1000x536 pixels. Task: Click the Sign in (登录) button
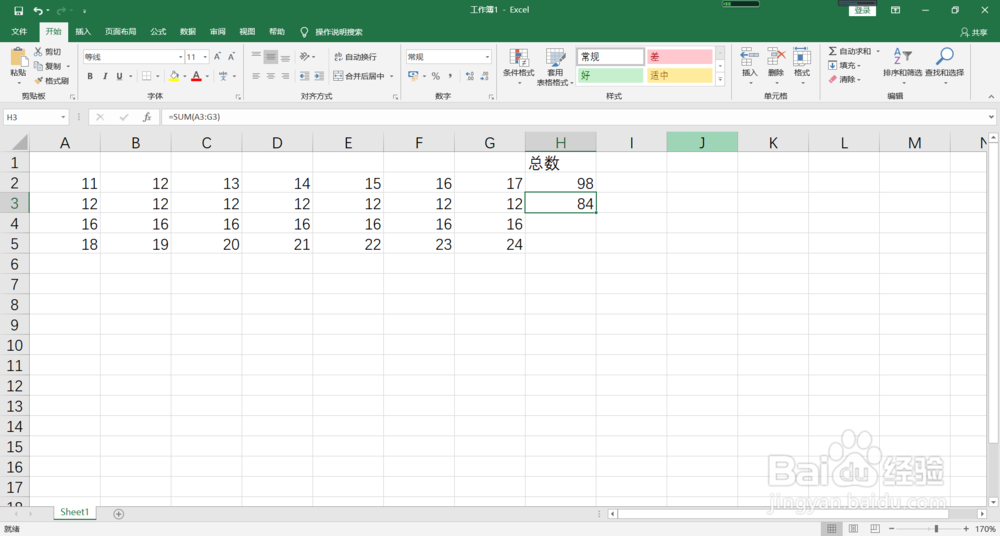click(862, 11)
